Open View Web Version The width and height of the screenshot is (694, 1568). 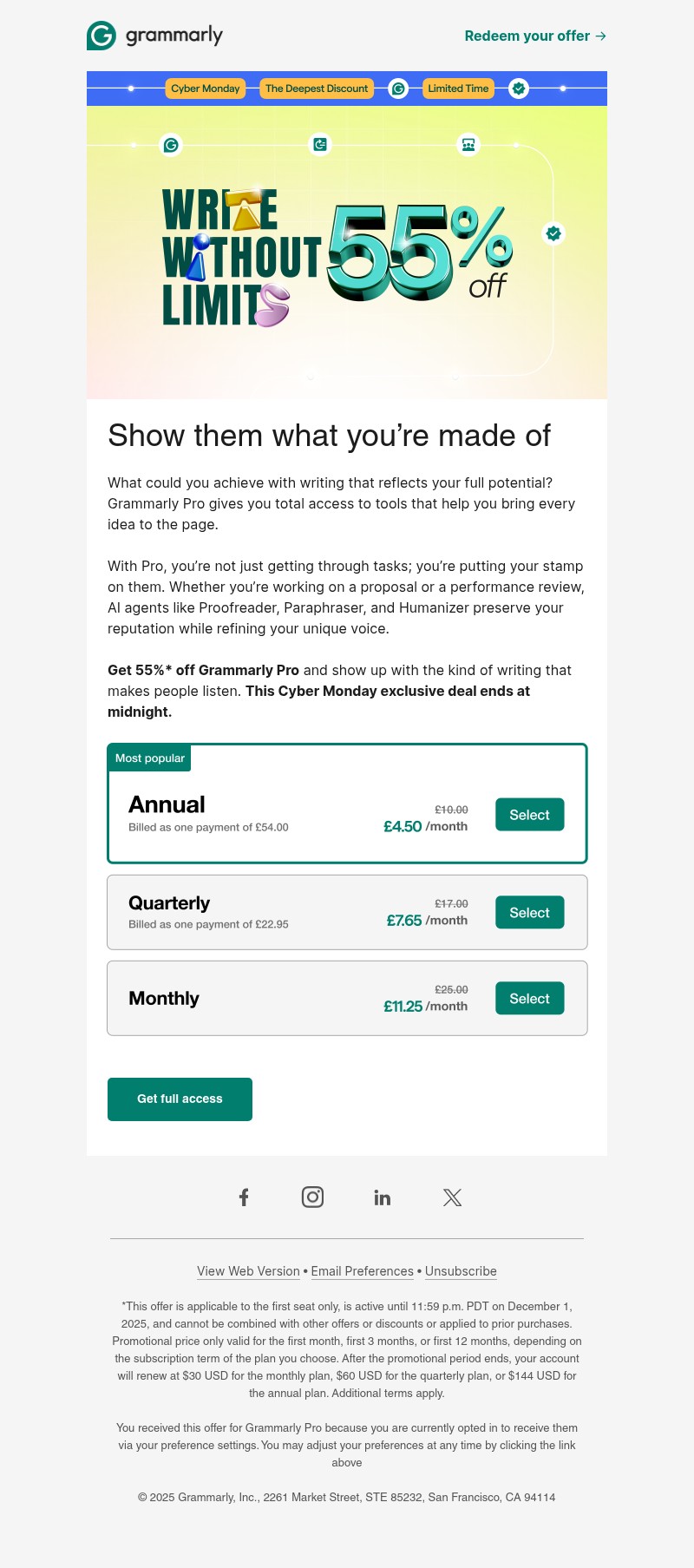(248, 1271)
